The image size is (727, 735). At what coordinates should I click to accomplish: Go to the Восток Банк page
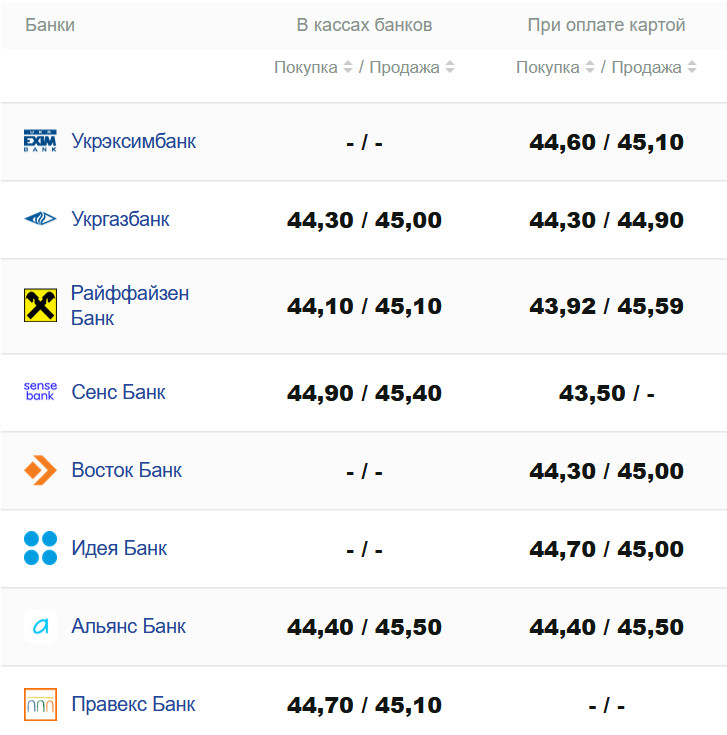[127, 470]
